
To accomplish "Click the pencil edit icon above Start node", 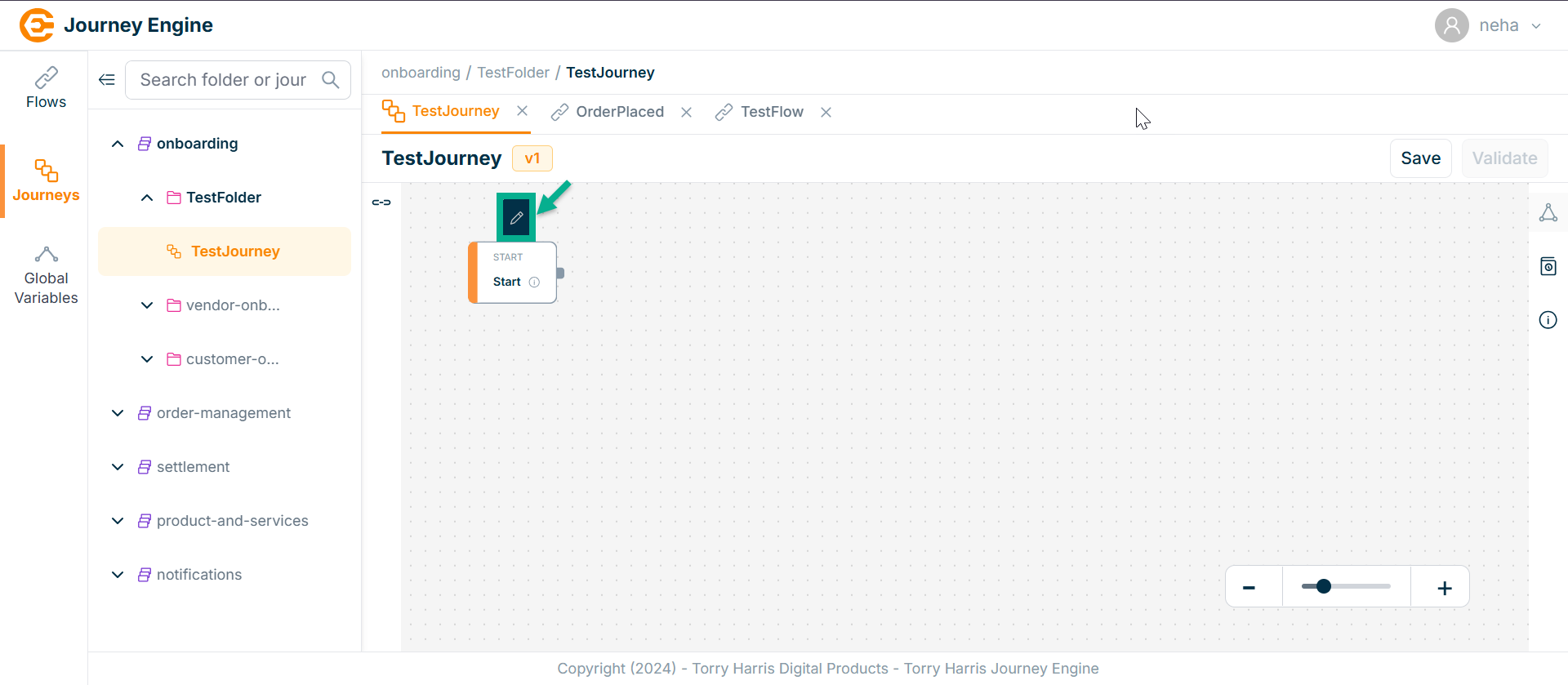I will click(516, 218).
